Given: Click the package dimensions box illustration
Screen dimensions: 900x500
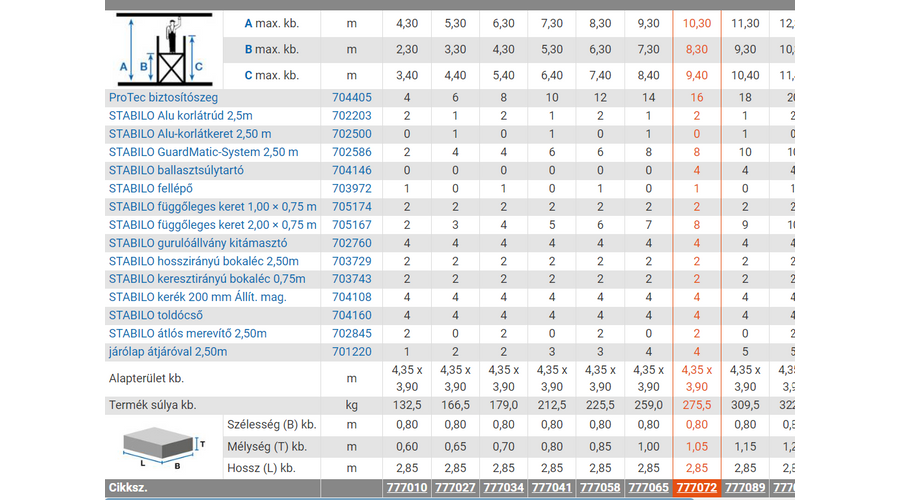Looking at the screenshot, I should click(164, 448).
